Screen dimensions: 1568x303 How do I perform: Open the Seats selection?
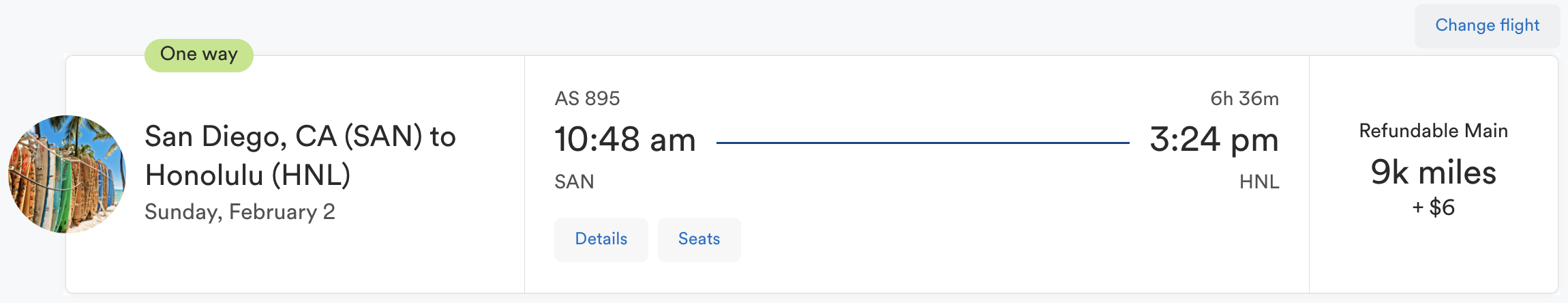coord(699,240)
